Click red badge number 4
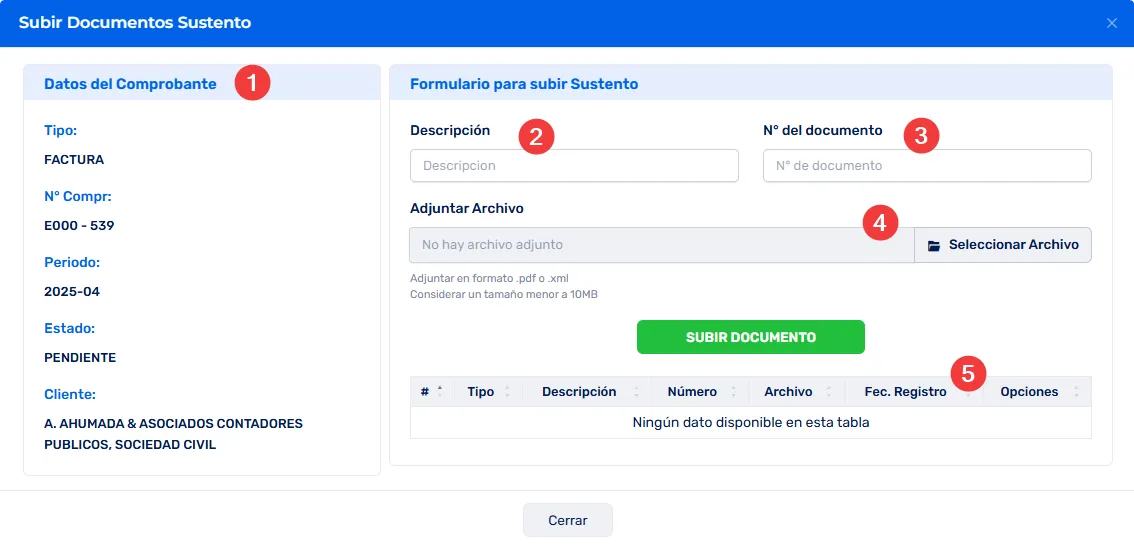1134x548 pixels. (880, 223)
